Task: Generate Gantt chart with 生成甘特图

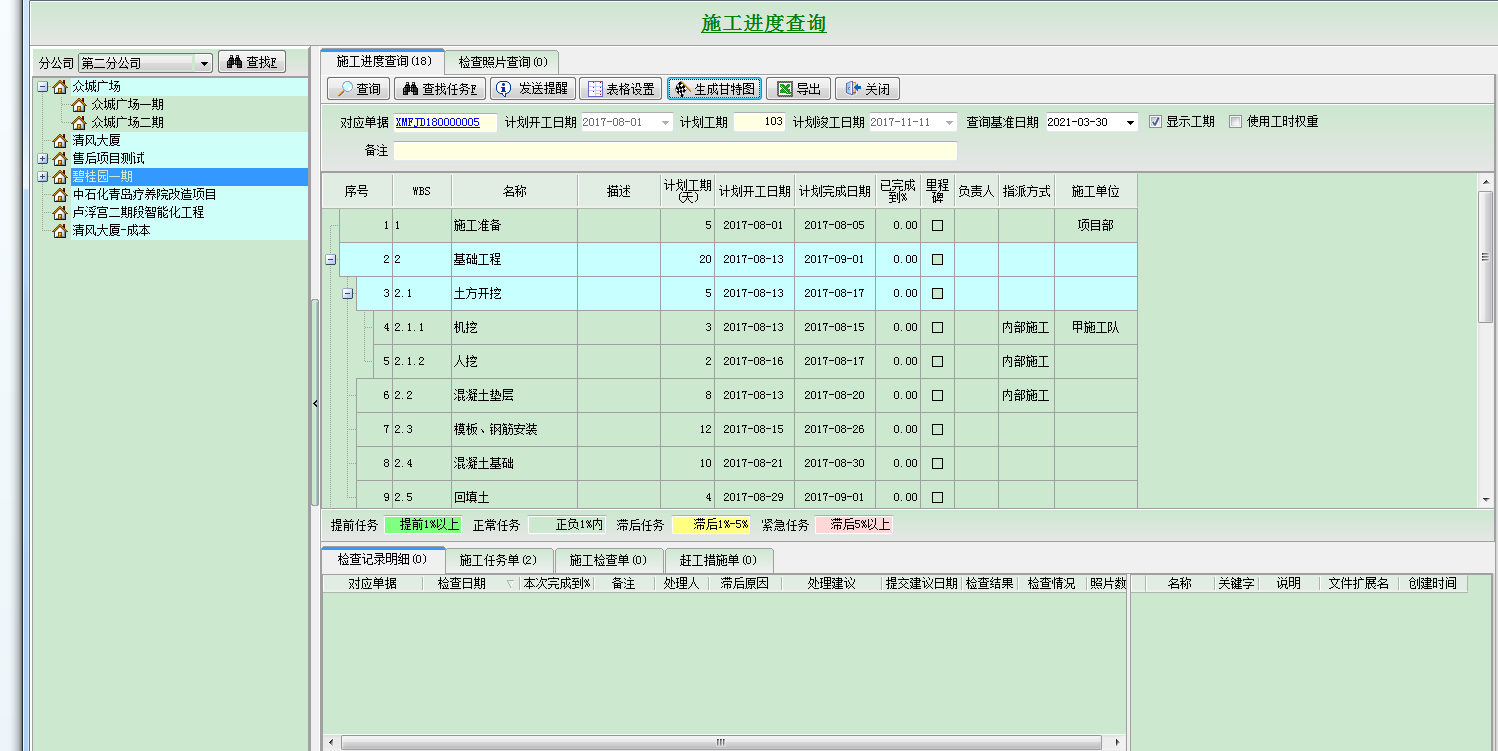Action: coord(714,89)
